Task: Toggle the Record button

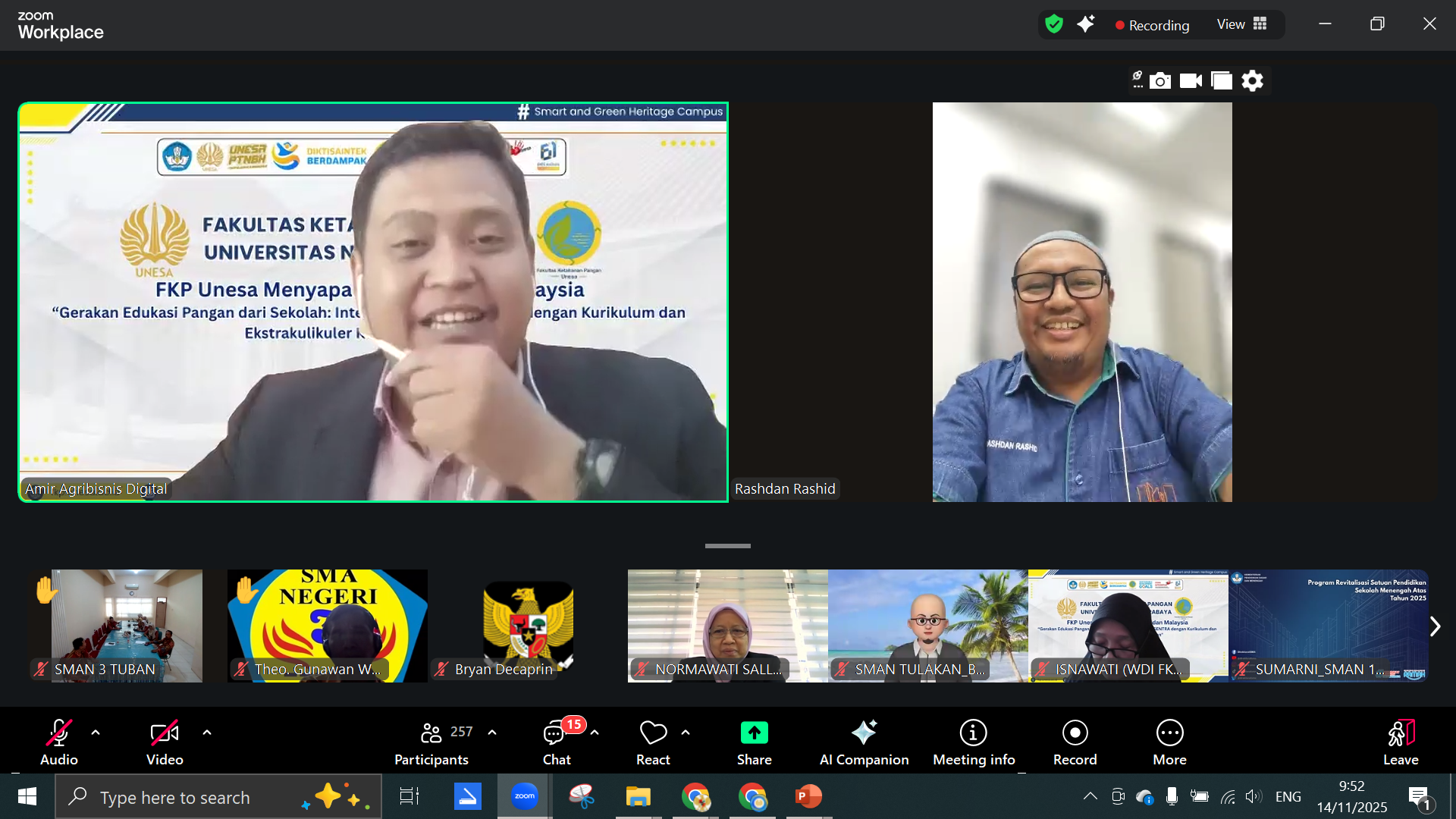Action: (1075, 741)
